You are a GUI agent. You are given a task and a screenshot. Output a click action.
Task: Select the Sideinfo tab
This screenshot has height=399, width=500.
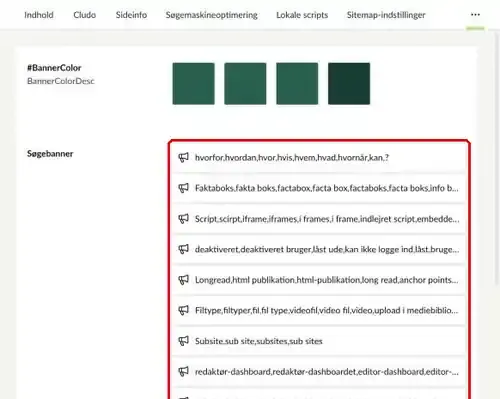(x=131, y=15)
